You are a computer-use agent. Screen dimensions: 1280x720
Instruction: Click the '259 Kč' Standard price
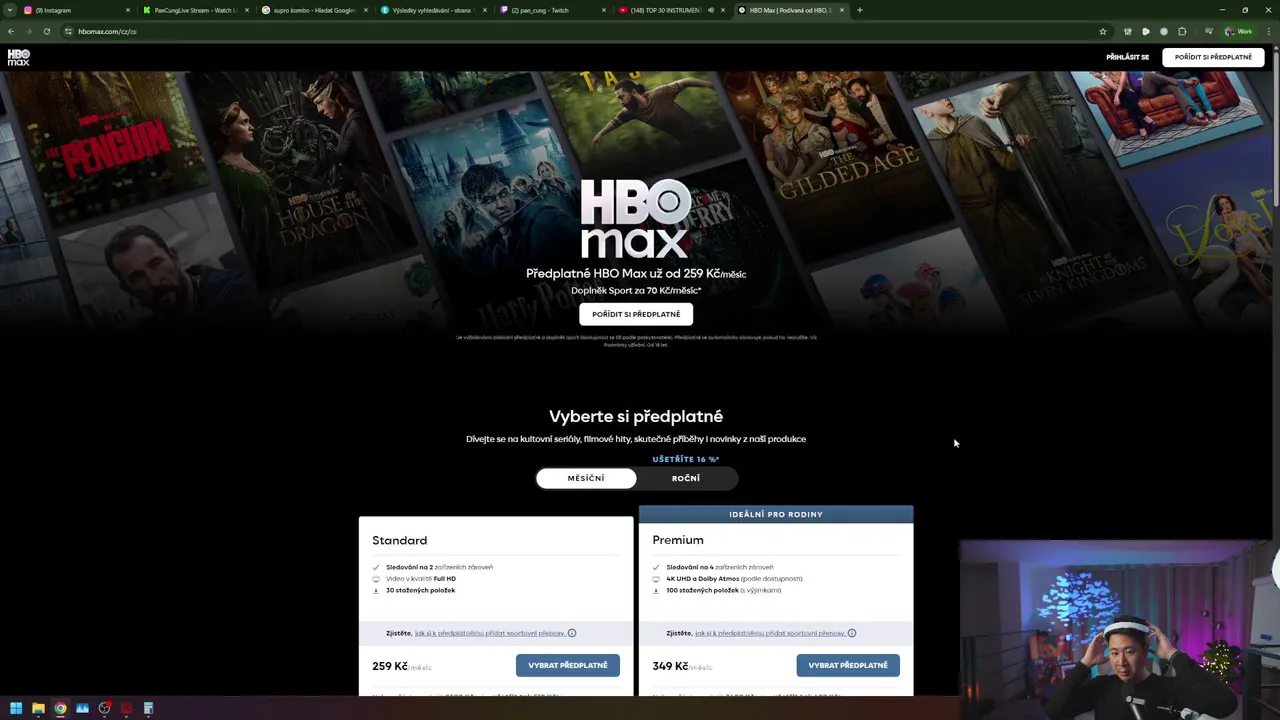click(x=390, y=666)
